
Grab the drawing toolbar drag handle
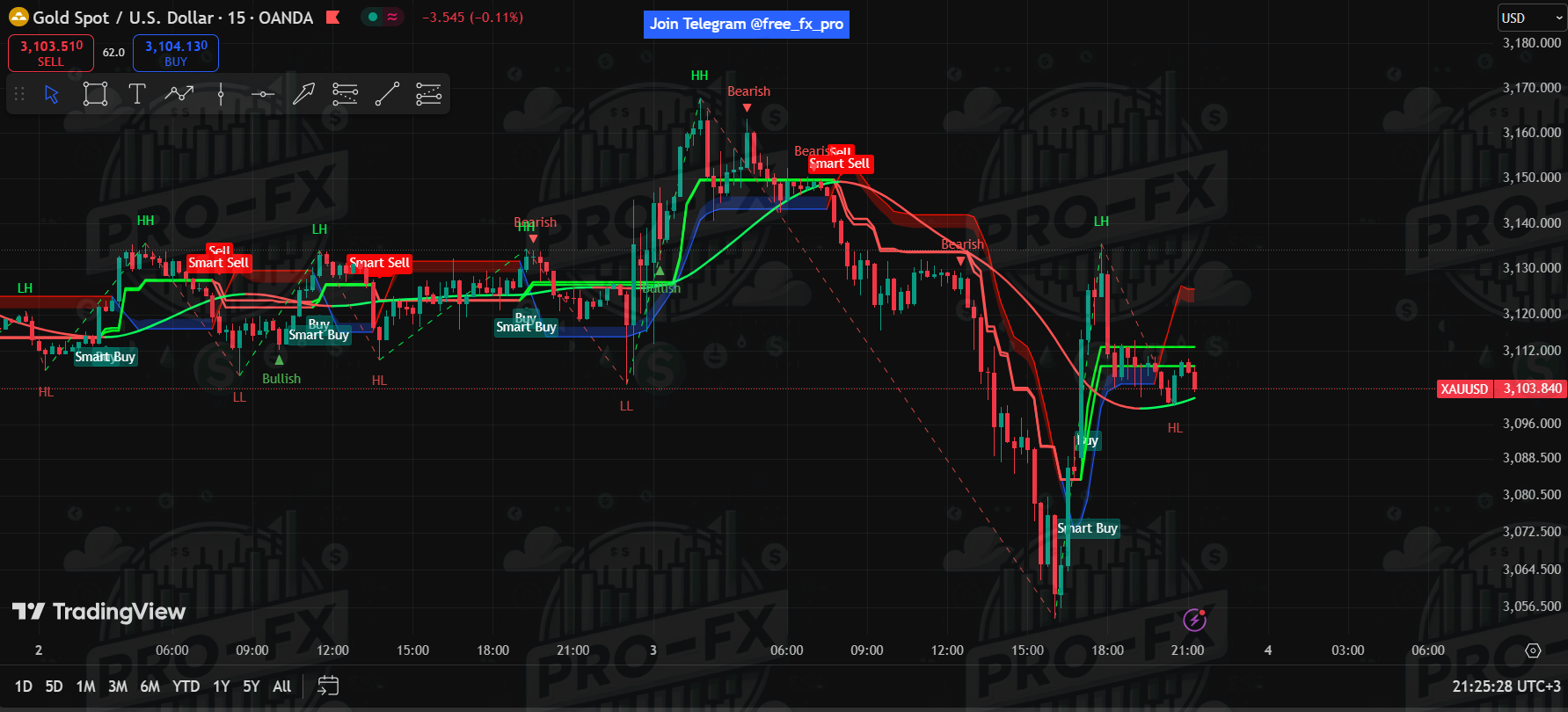coord(19,94)
